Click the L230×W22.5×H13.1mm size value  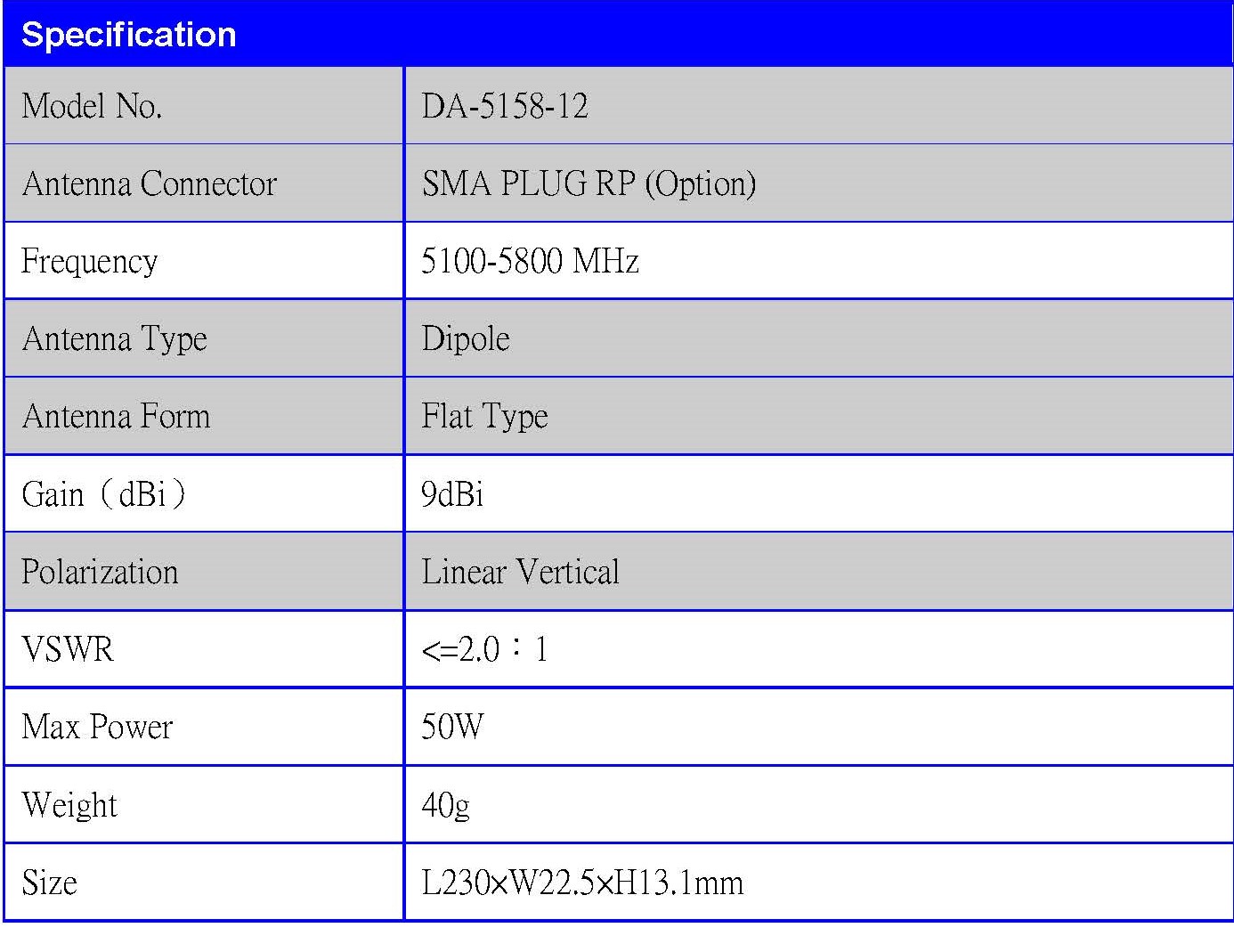[582, 883]
